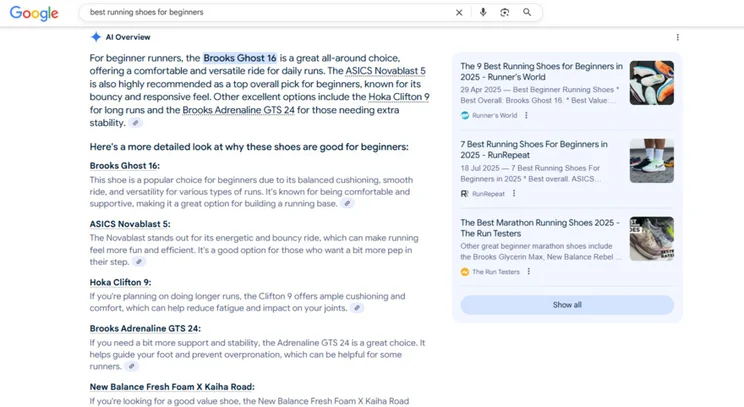
Task: Open three-dot menu beside The Run Testers
Action: click(529, 271)
